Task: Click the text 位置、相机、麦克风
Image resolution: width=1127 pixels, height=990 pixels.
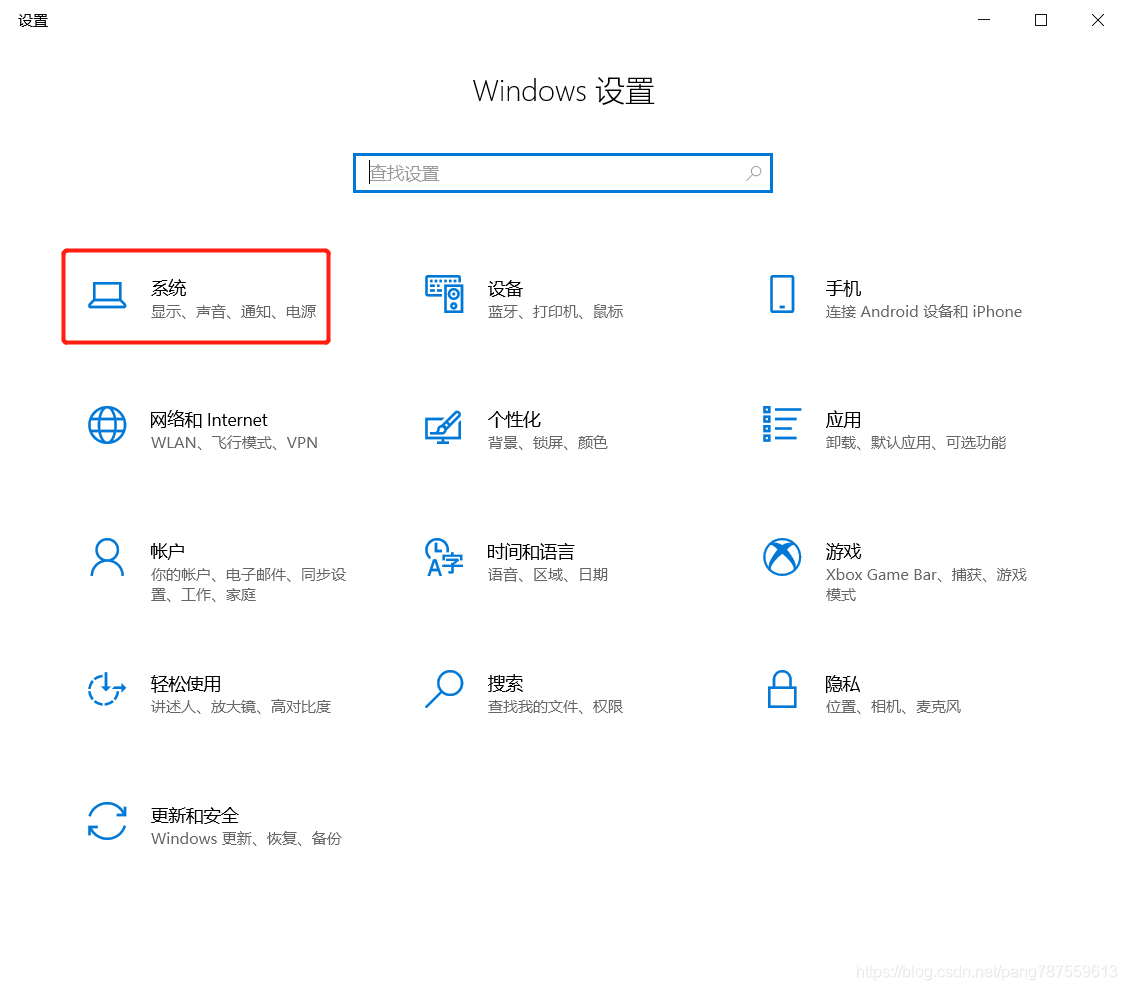Action: [893, 707]
